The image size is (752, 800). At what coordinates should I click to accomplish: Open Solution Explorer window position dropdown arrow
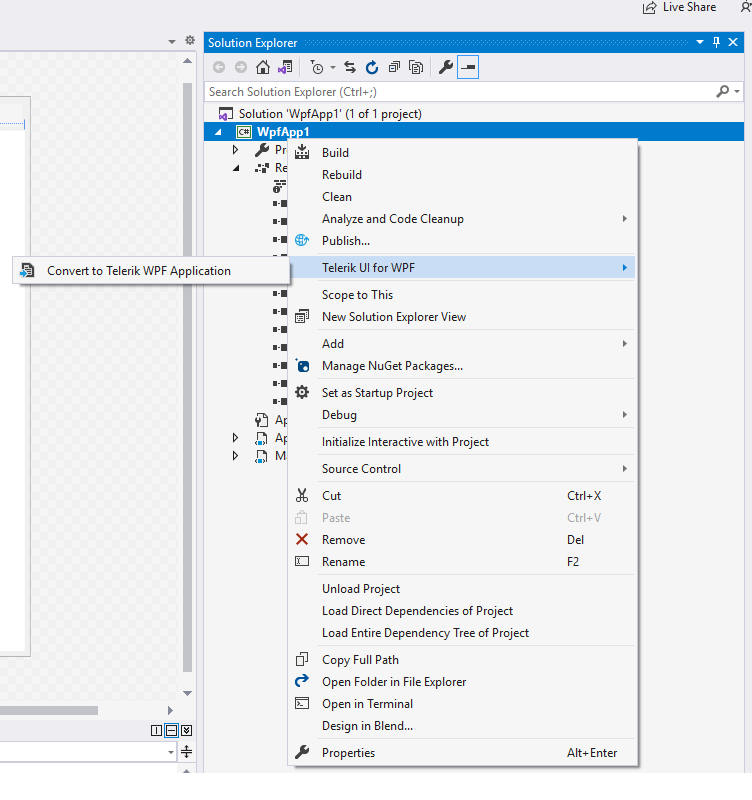(700, 42)
